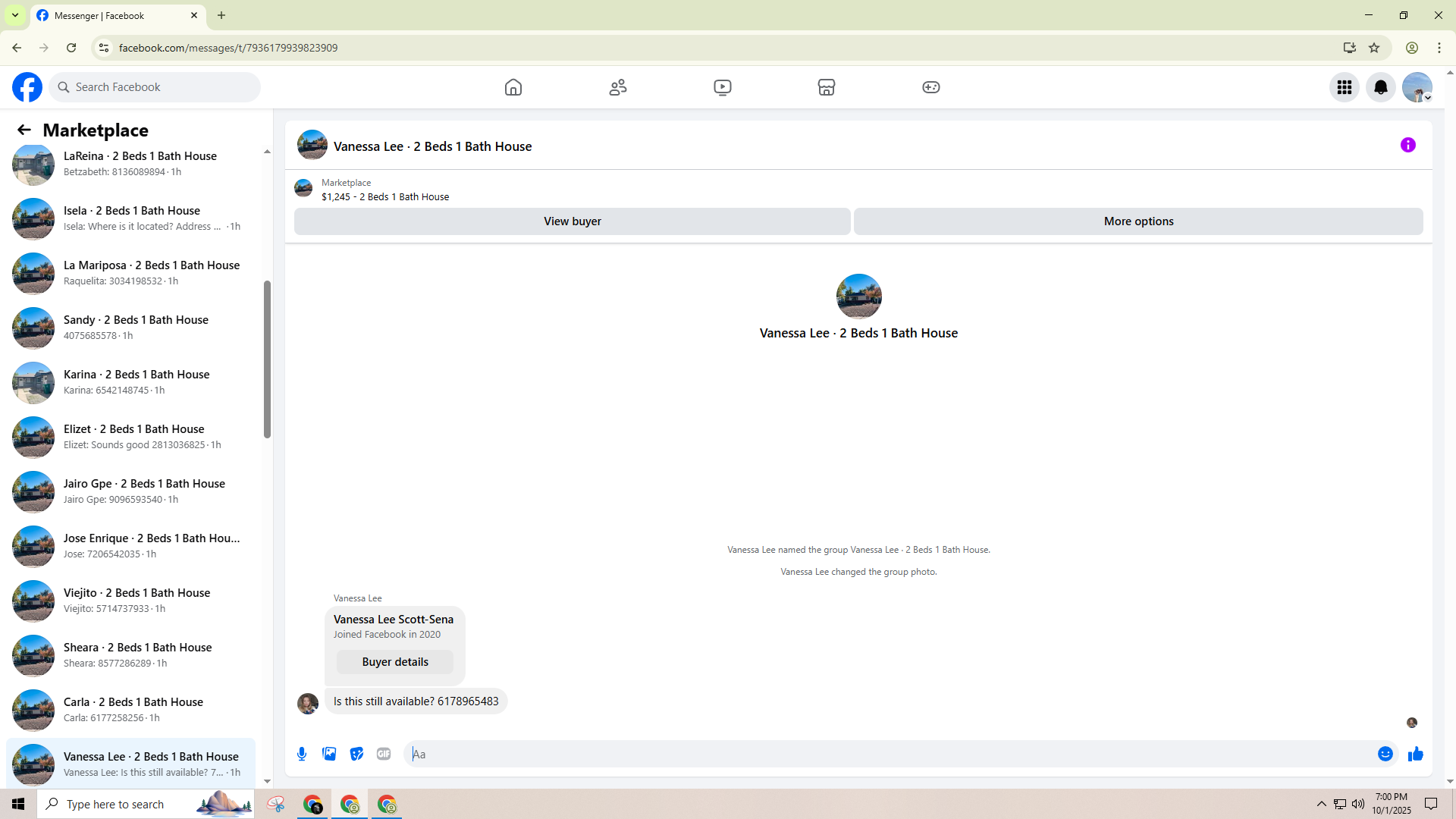Open the Windows notification center

pos(1431,804)
